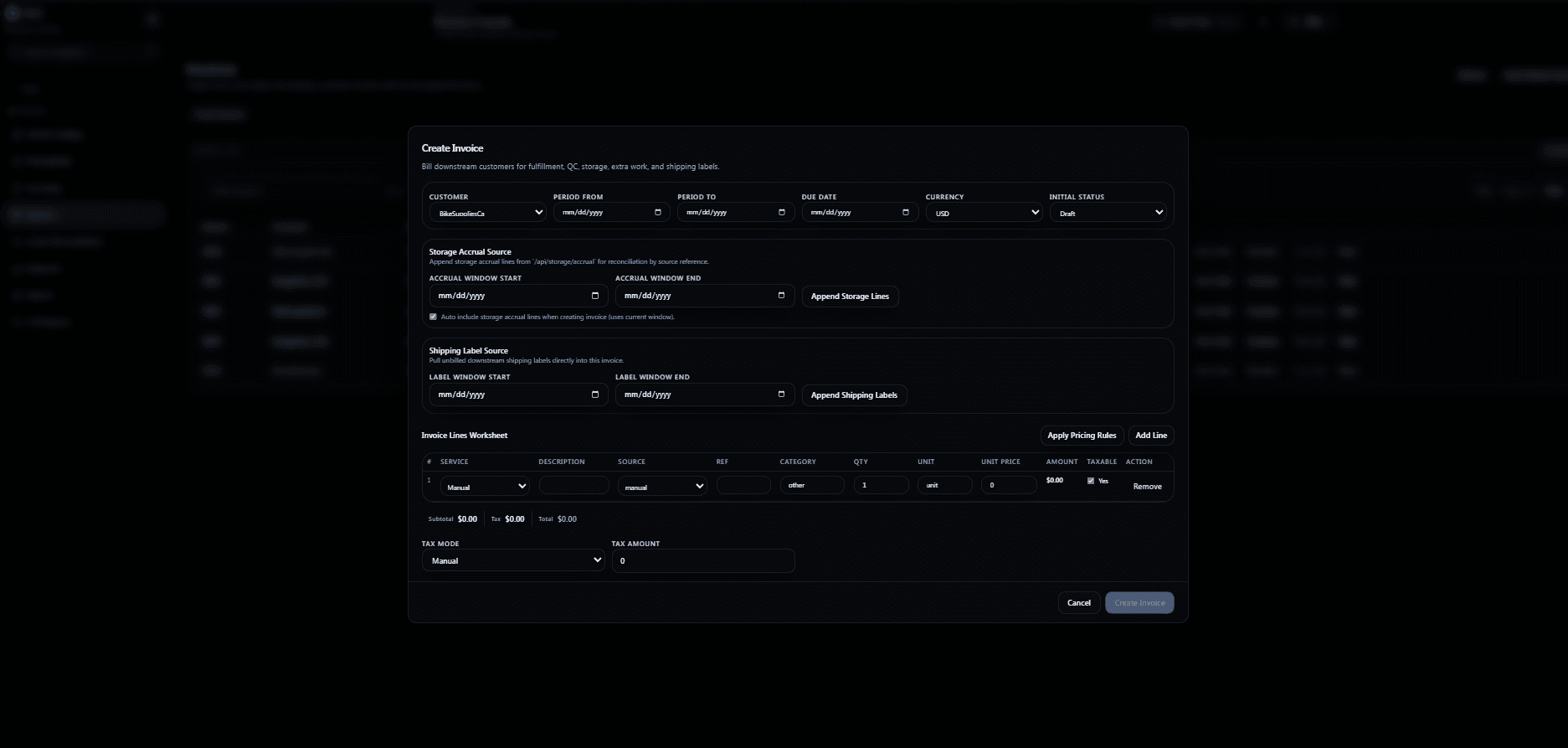Click Append Shipping Labels button

(x=854, y=395)
